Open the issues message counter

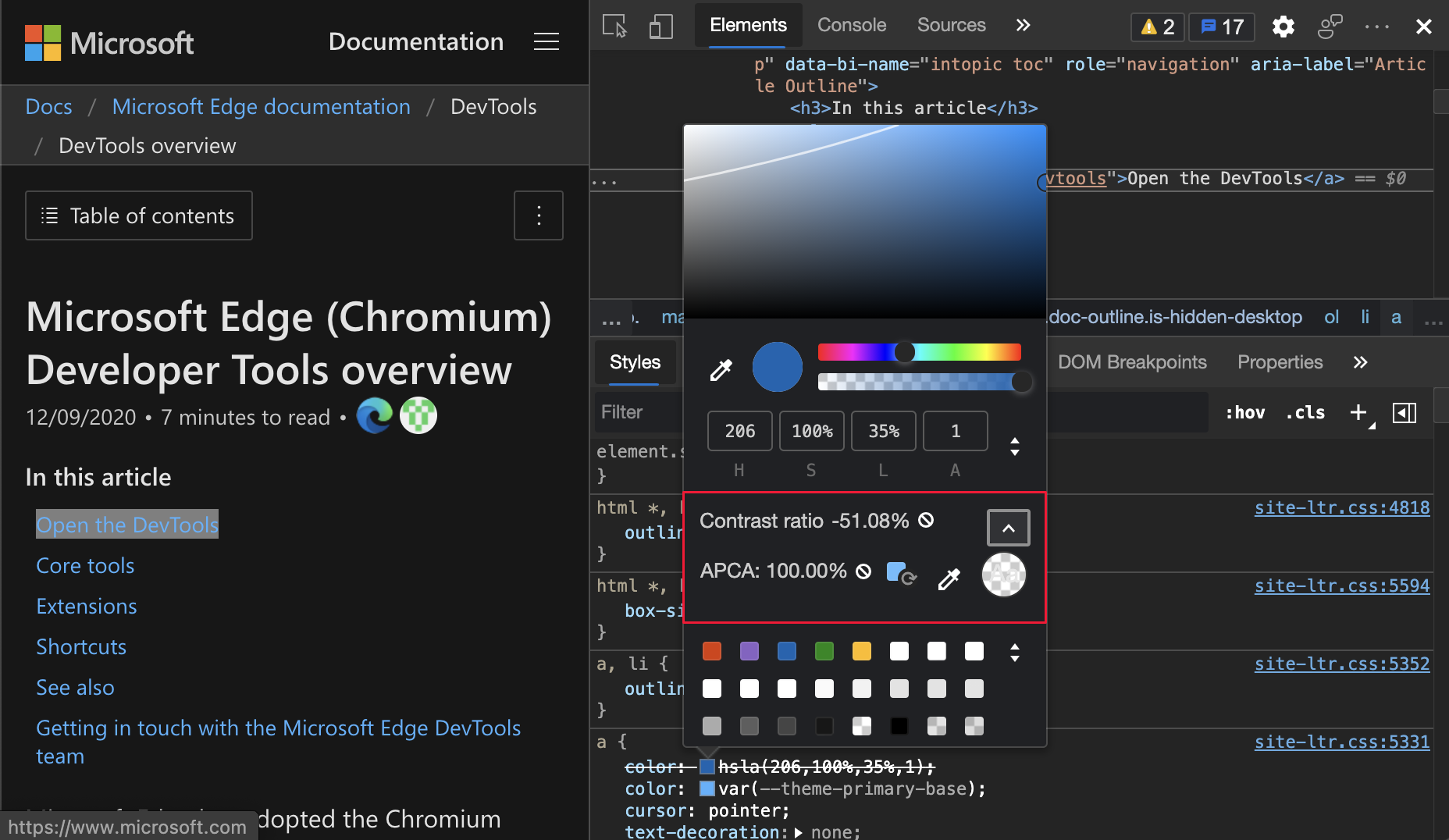(1220, 26)
